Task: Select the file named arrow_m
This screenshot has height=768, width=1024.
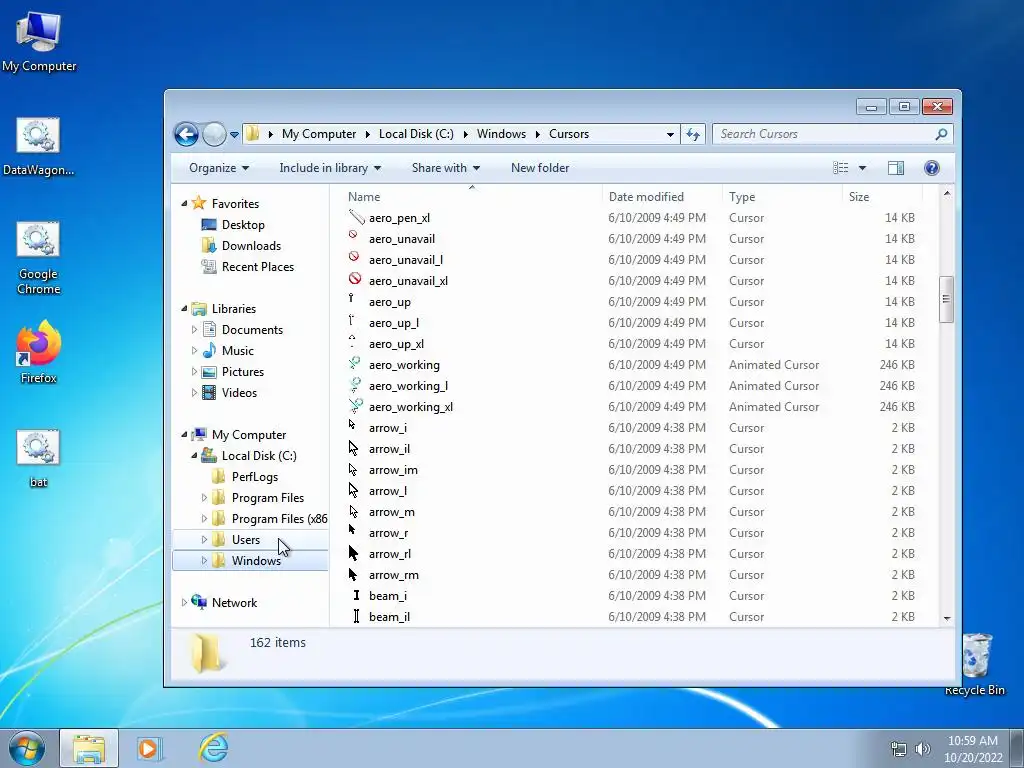Action: pyautogui.click(x=391, y=512)
